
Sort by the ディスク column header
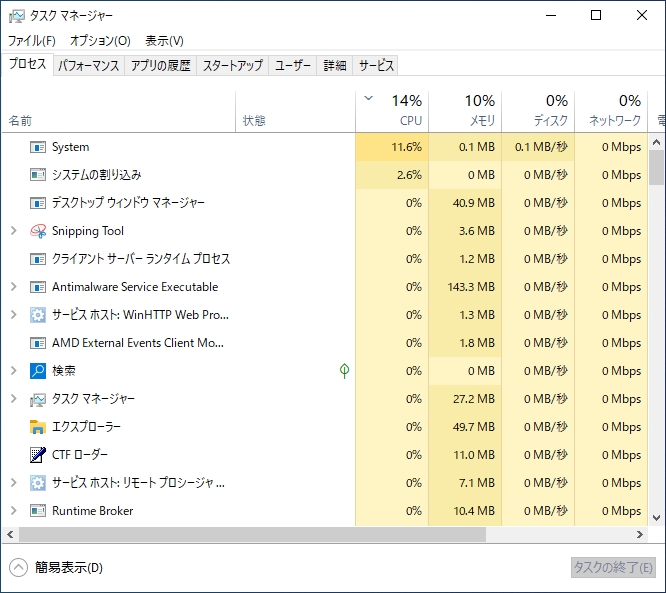click(538, 111)
